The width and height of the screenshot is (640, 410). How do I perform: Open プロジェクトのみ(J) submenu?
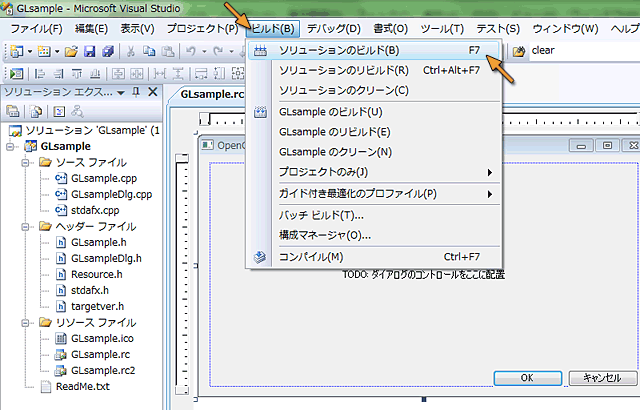pos(373,172)
